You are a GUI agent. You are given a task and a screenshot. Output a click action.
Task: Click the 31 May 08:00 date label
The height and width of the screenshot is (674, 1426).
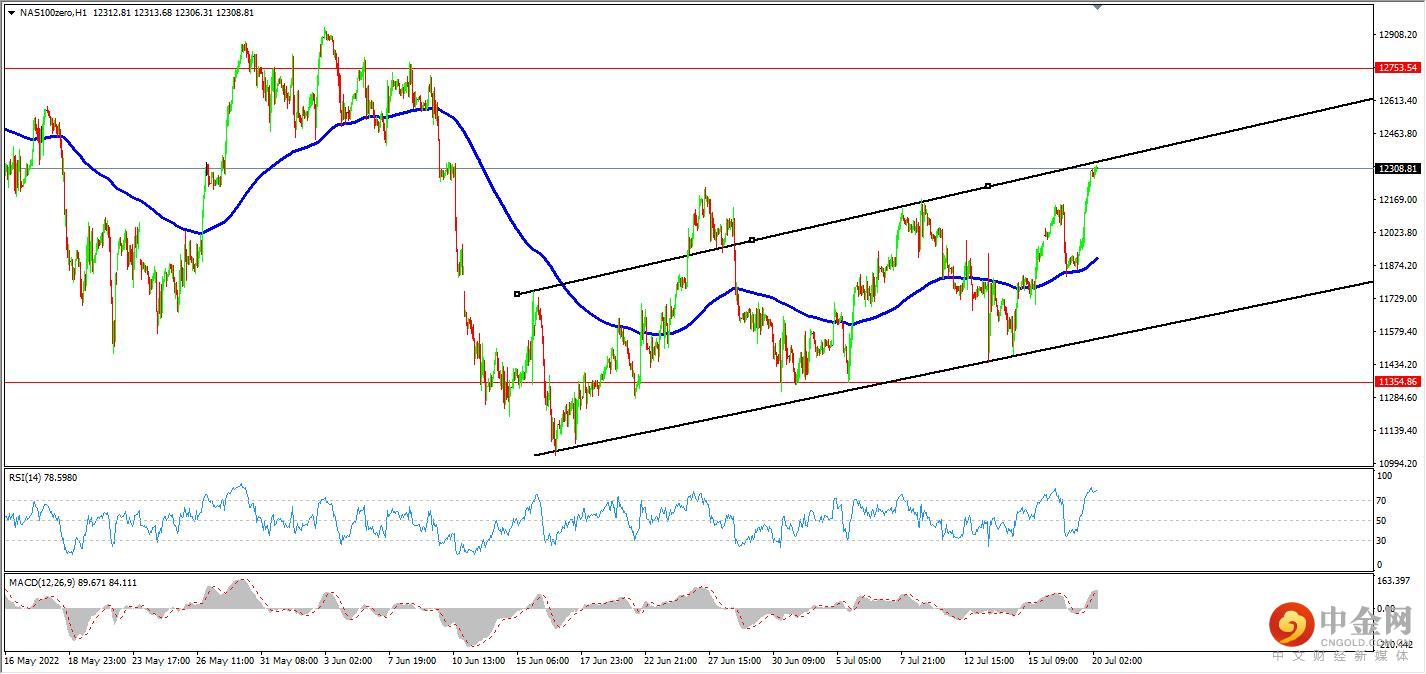(x=289, y=661)
